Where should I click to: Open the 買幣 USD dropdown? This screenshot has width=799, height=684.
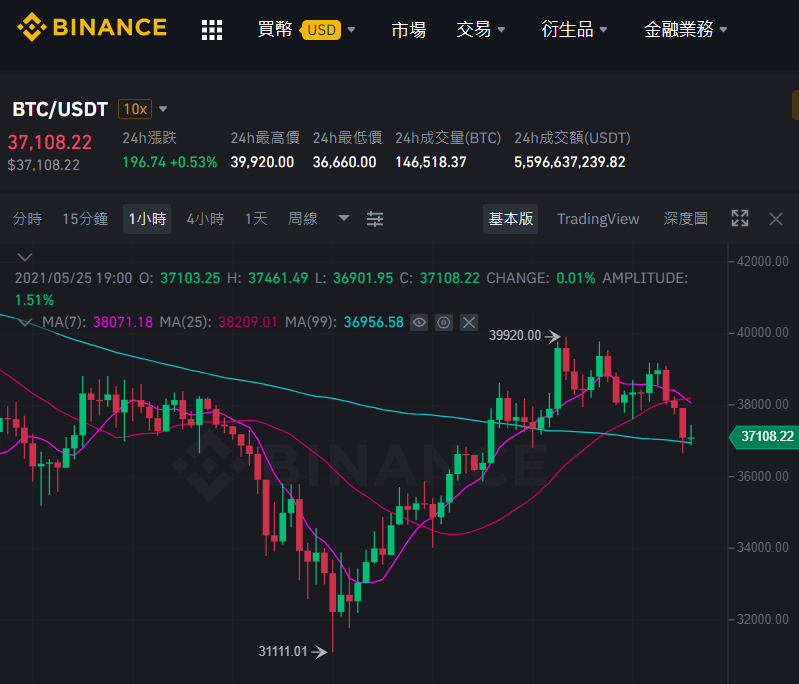coord(306,30)
